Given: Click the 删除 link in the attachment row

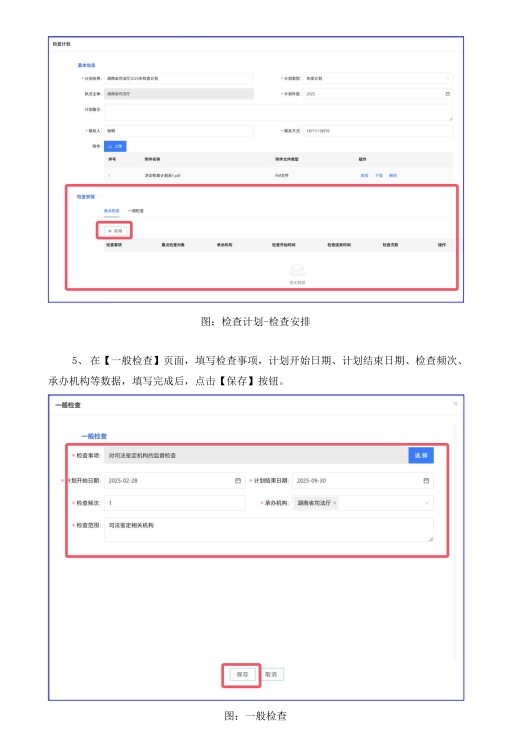Looking at the screenshot, I should (393, 176).
